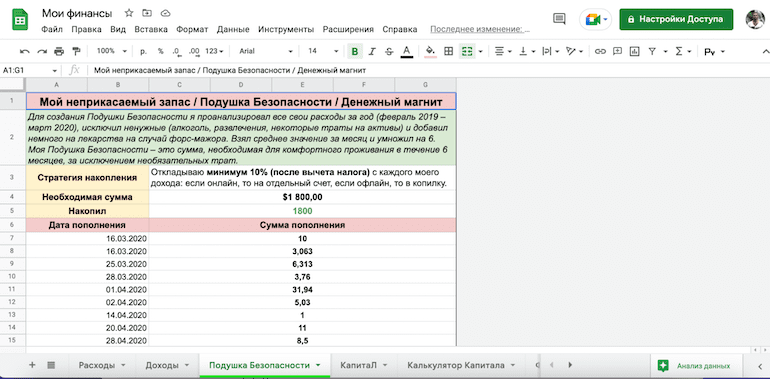Switch to the Доходы sheet tab

(x=167, y=365)
